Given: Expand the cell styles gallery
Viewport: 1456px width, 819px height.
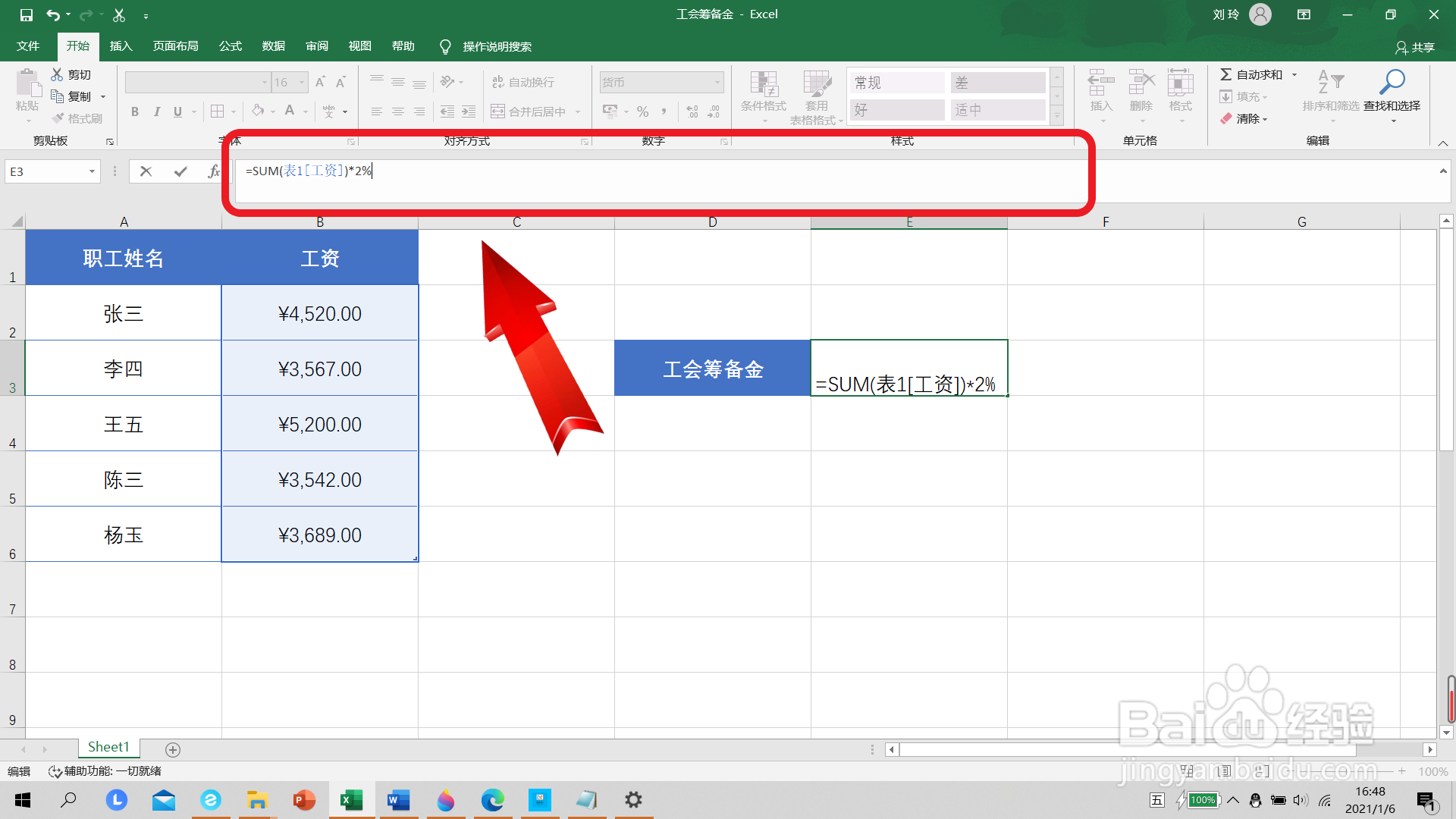Looking at the screenshot, I should point(1057,115).
